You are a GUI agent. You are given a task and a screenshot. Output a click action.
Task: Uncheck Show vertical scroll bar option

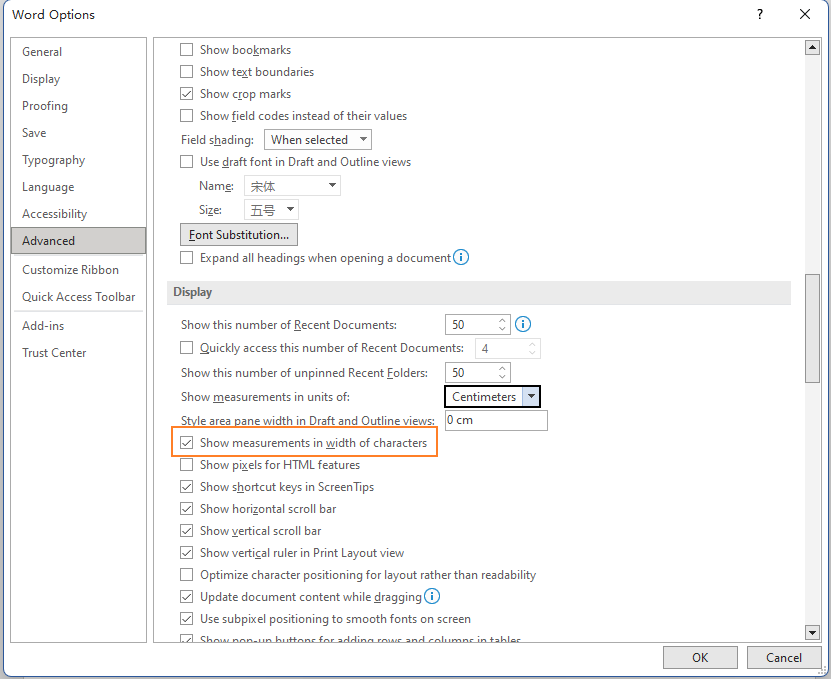point(187,531)
